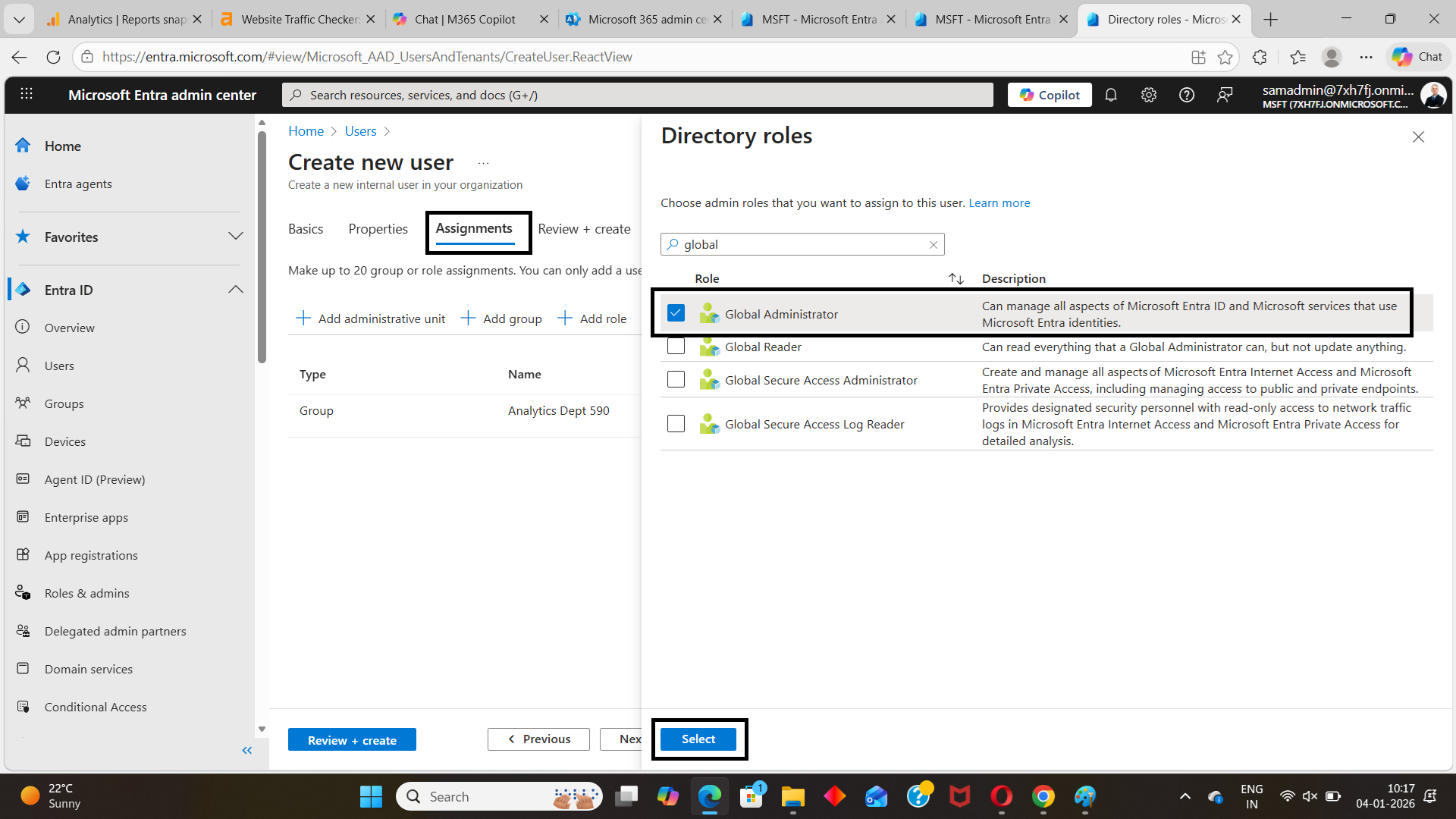Open Roles & admins in sidebar
Viewport: 1456px width, 819px height.
coord(86,593)
